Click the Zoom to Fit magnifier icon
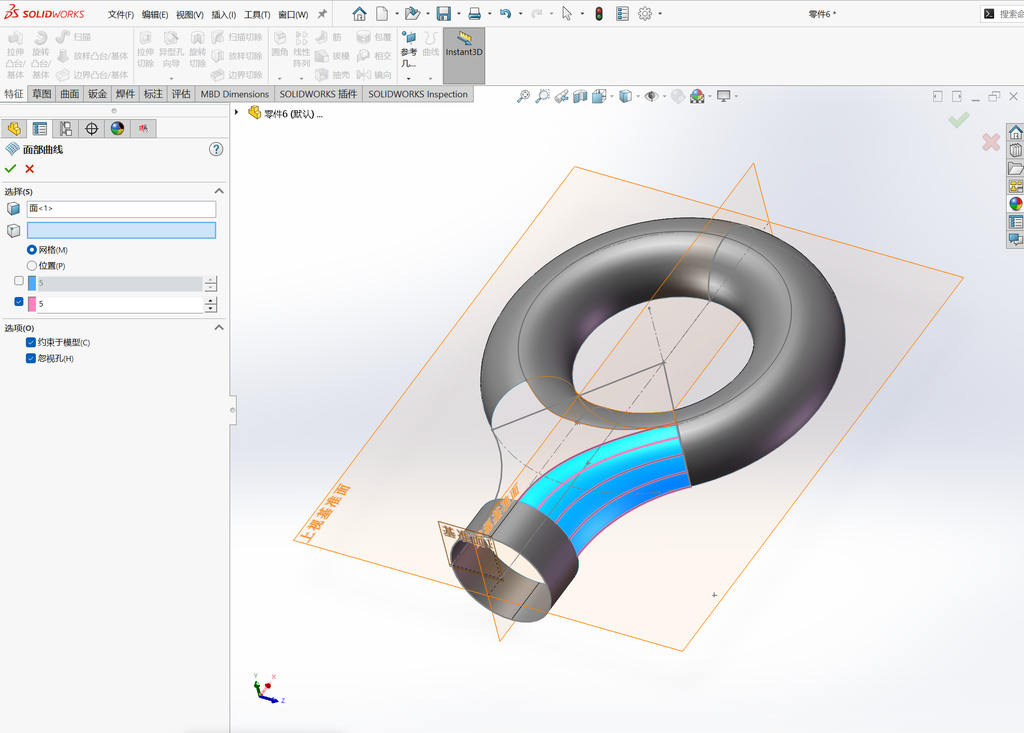1024x733 pixels. (x=523, y=97)
